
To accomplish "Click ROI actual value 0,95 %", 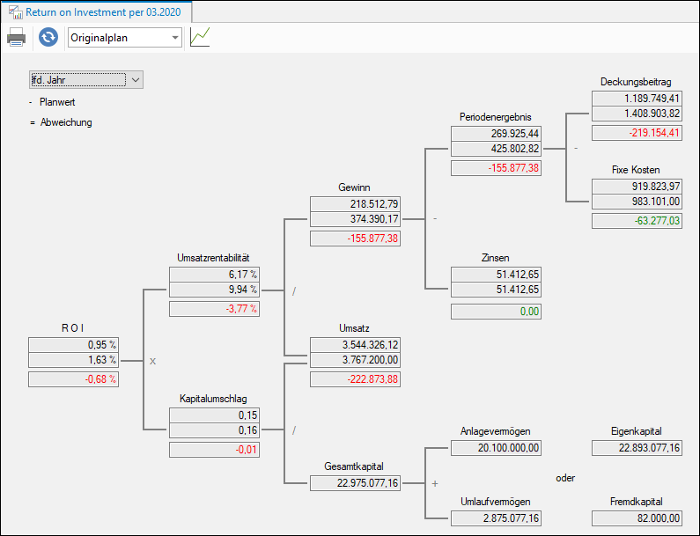I will [73, 345].
